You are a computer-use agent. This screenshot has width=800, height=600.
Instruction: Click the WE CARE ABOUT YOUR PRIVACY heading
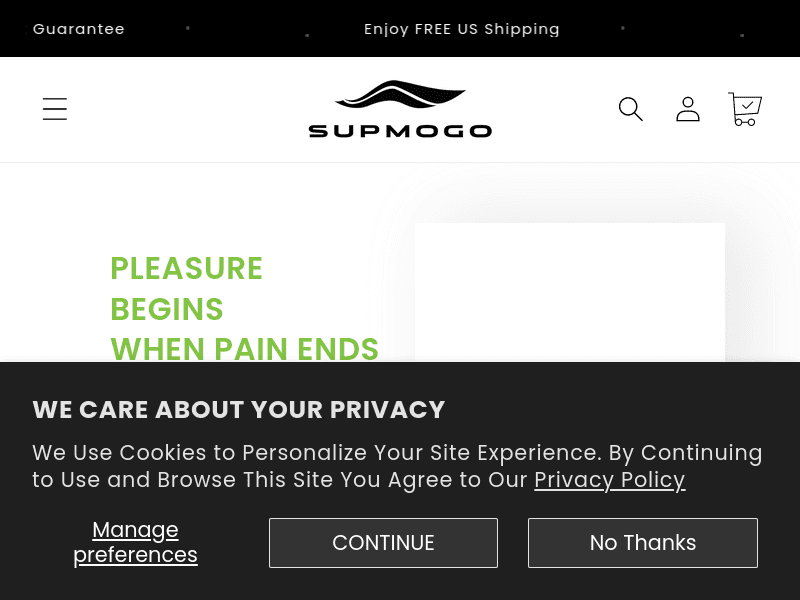(x=239, y=410)
